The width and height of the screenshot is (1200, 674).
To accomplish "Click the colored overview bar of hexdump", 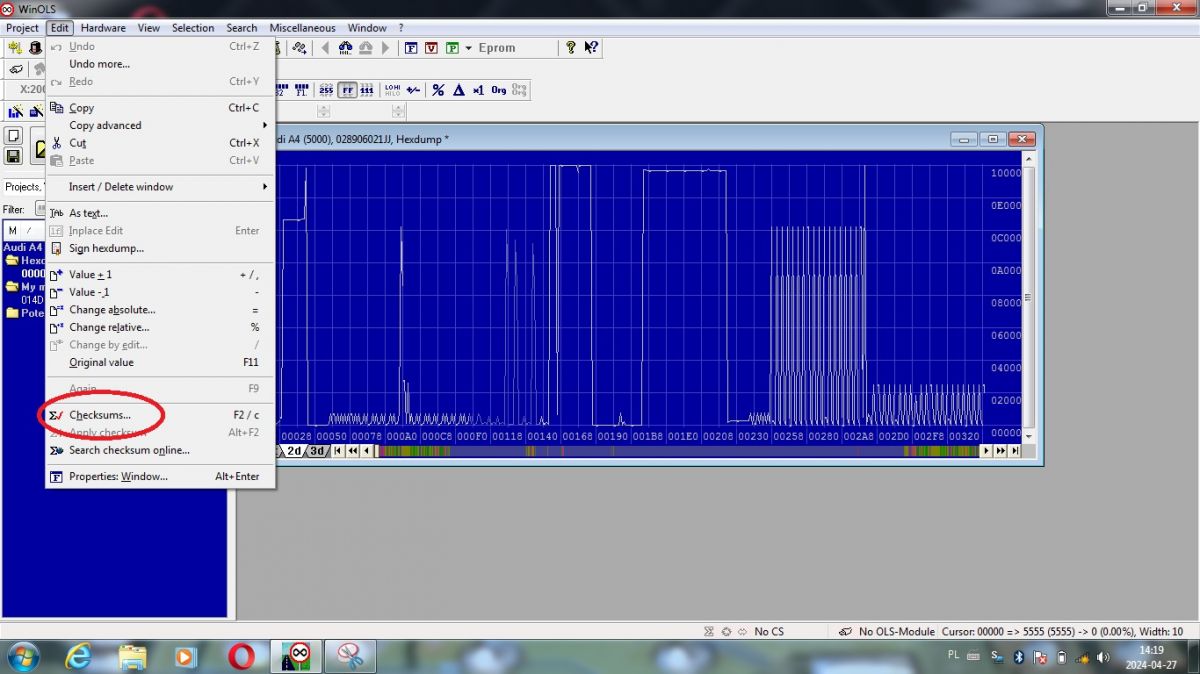I will point(677,451).
